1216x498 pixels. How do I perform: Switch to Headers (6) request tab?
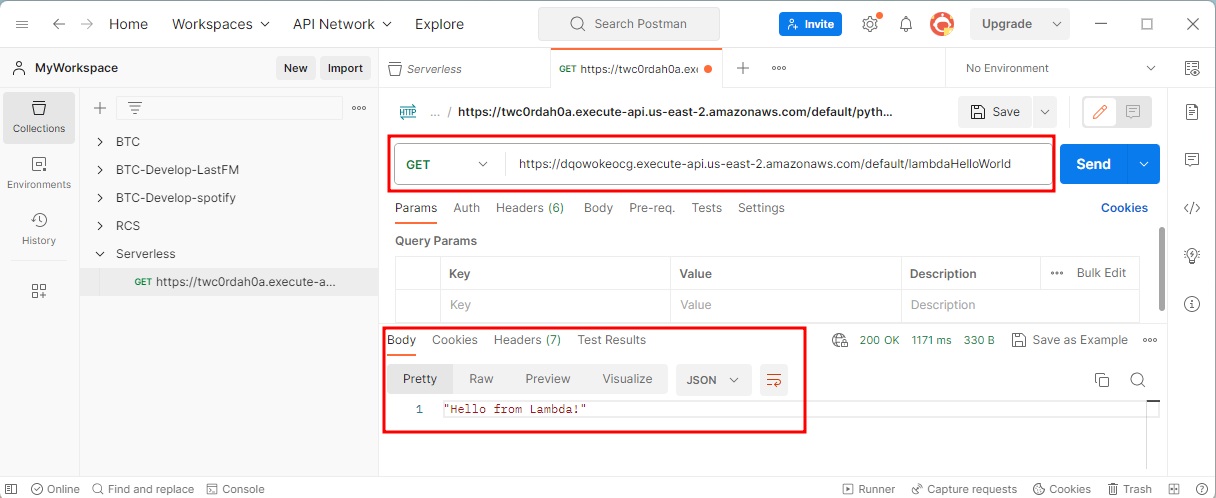[530, 208]
